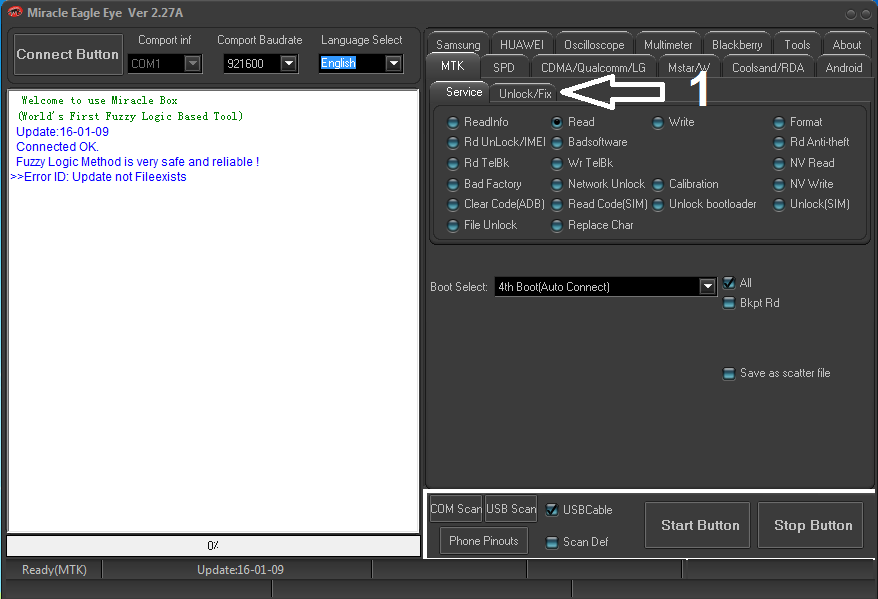Click the Connect Button

68,54
